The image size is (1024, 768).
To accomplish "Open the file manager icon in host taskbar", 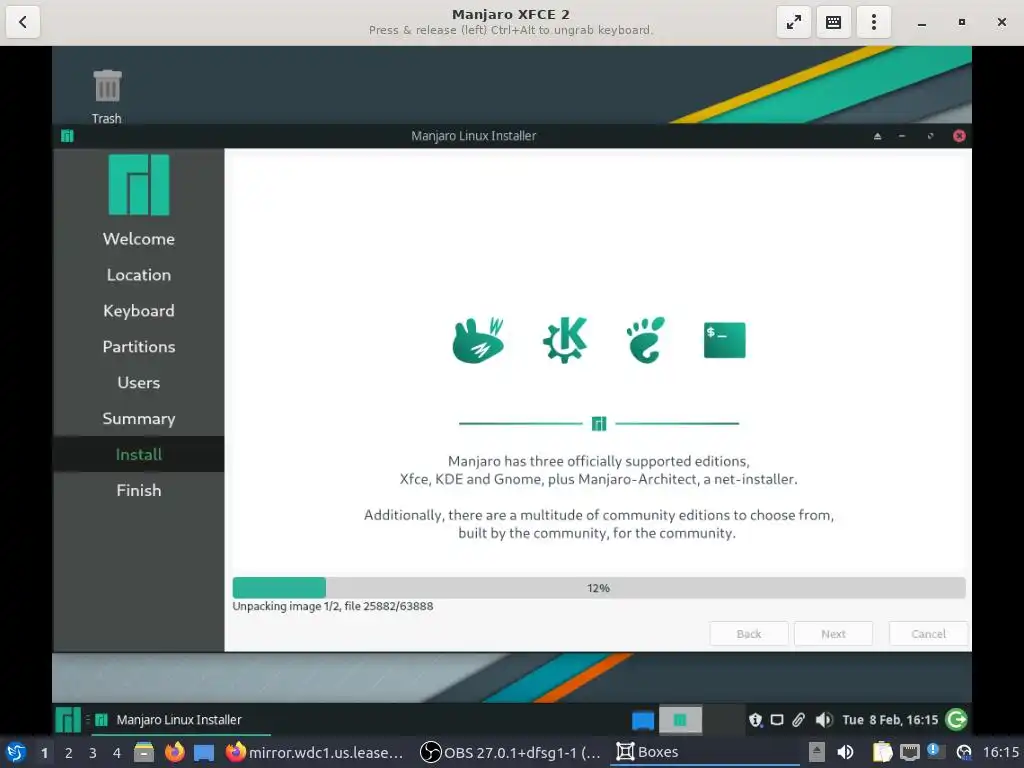I will (x=144, y=752).
